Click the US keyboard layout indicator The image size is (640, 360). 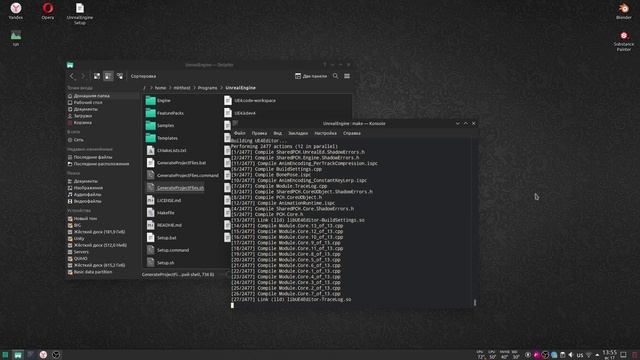580,355
